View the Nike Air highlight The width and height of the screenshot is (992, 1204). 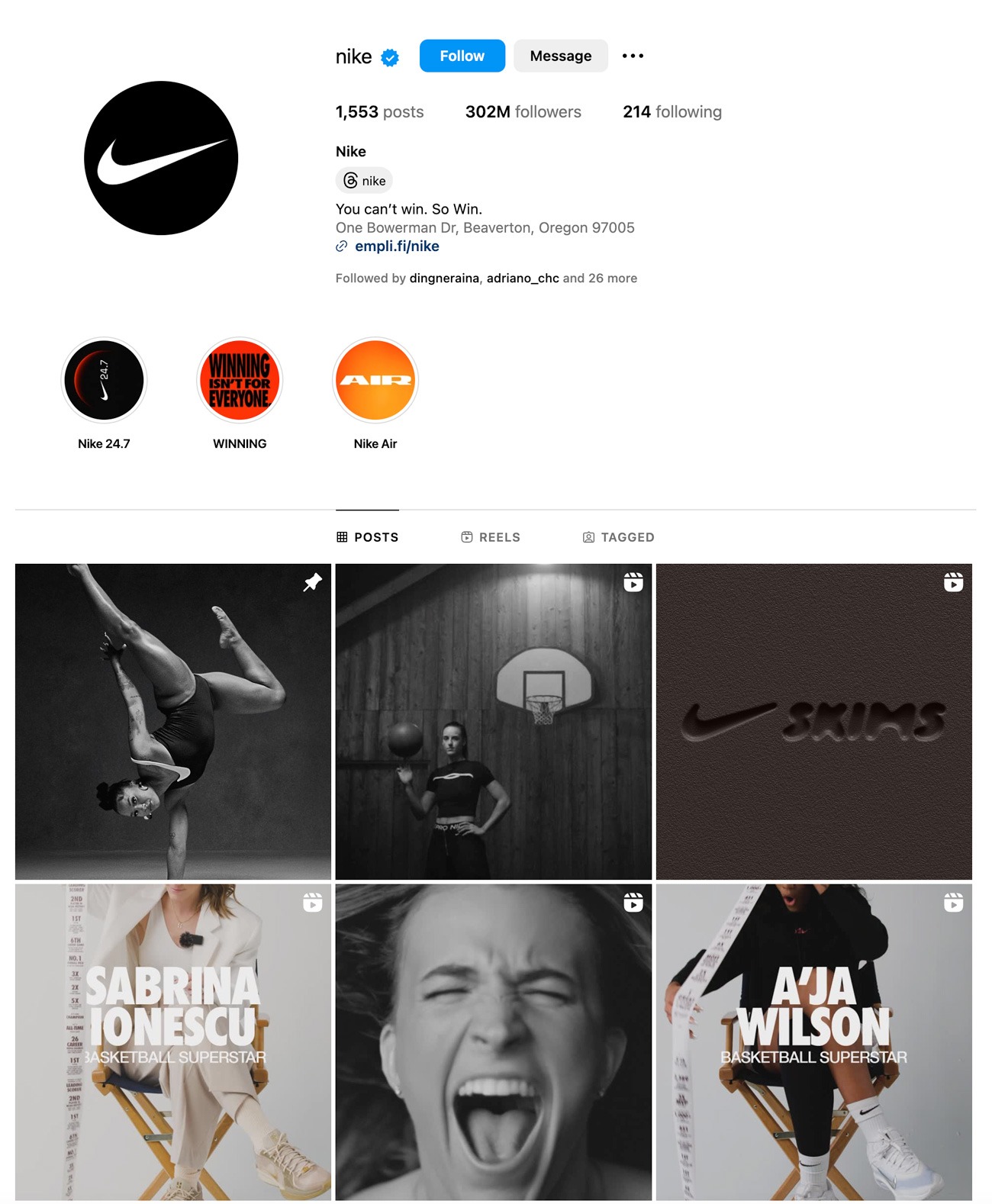(375, 380)
